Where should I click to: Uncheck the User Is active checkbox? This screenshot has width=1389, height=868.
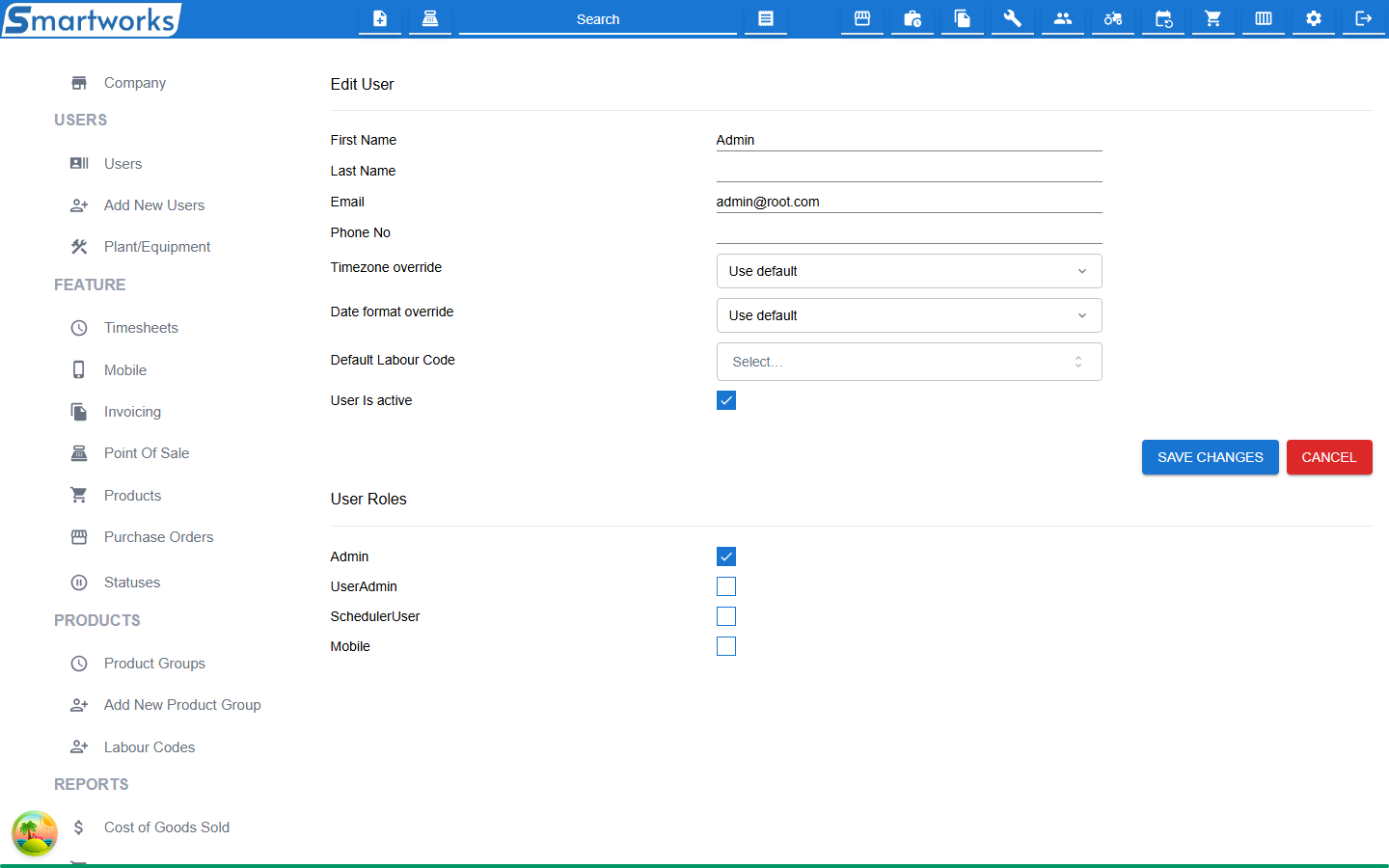[x=726, y=400]
